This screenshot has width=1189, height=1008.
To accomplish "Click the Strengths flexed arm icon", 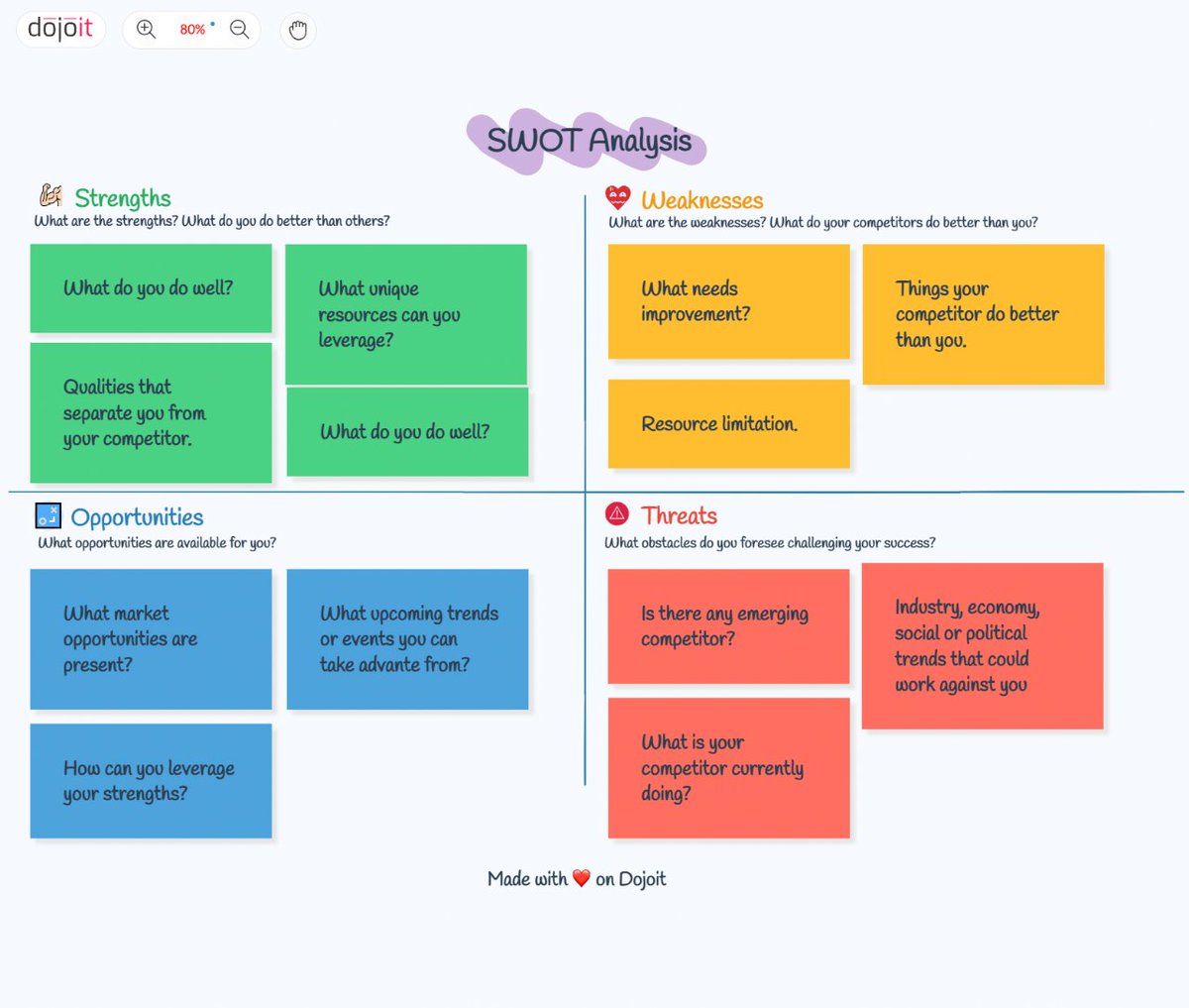I will tap(51, 195).
